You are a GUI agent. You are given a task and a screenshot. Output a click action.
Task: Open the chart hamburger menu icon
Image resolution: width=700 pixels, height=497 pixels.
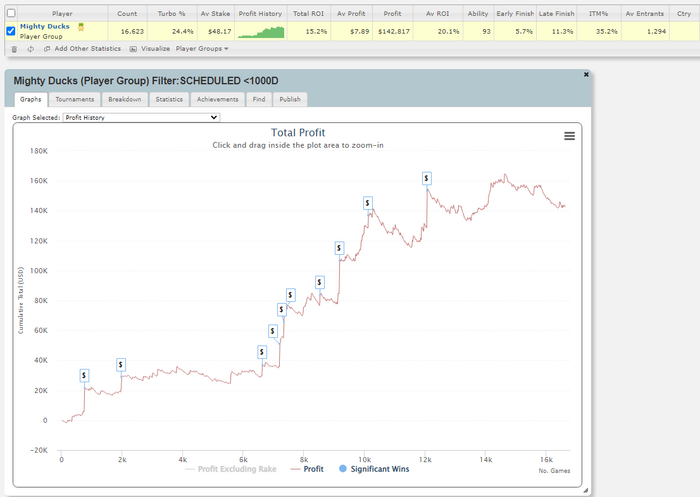pos(569,136)
